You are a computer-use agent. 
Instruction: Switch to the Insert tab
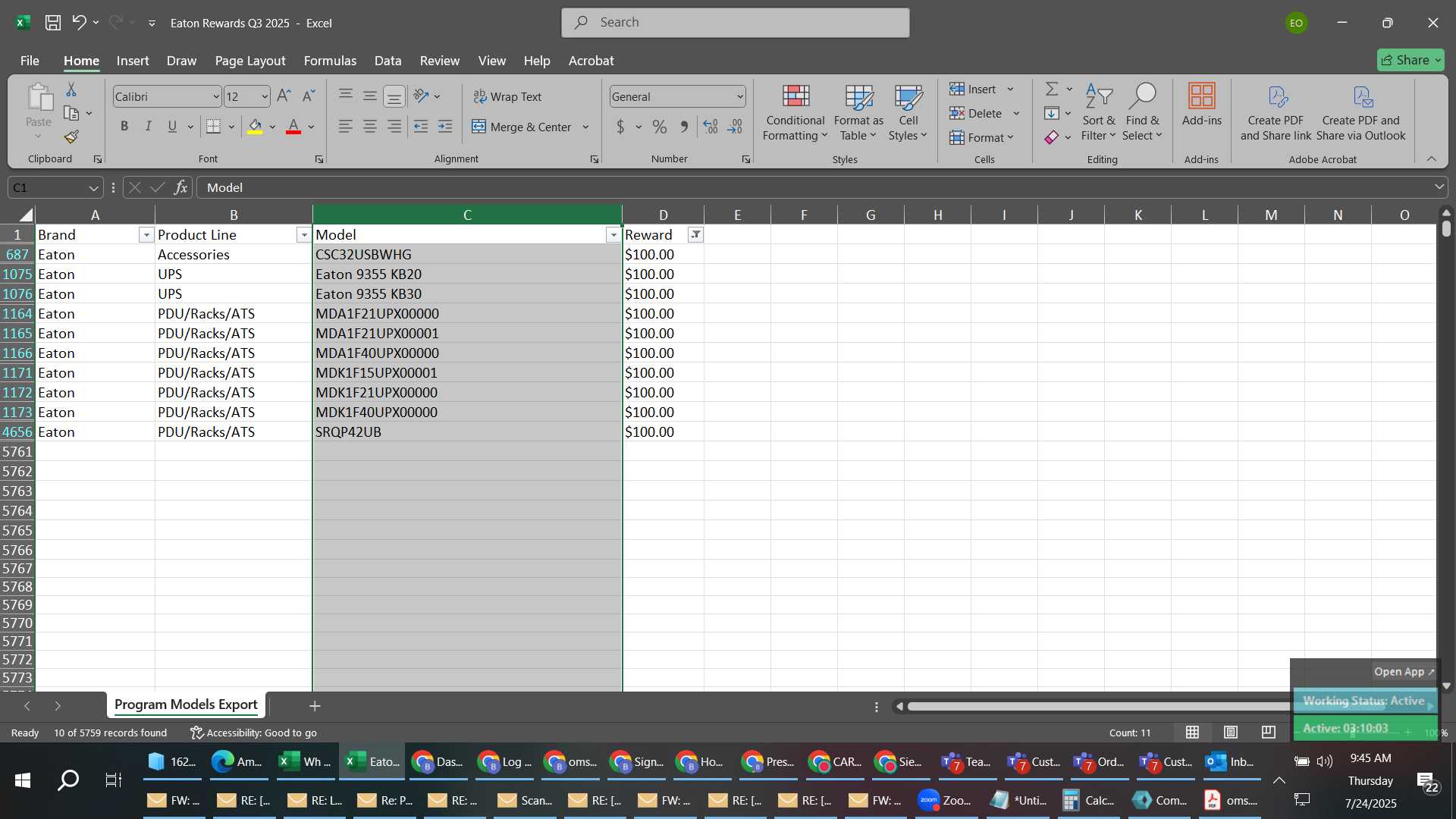pyautogui.click(x=133, y=61)
